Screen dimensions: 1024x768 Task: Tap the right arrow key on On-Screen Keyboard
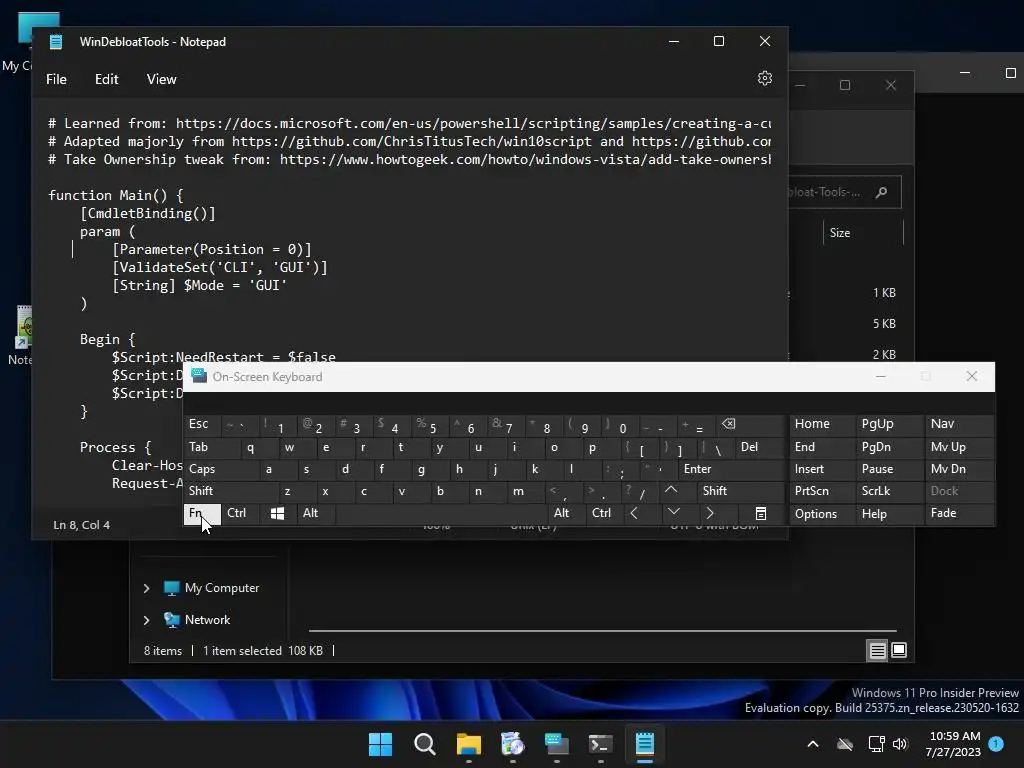pyautogui.click(x=711, y=513)
